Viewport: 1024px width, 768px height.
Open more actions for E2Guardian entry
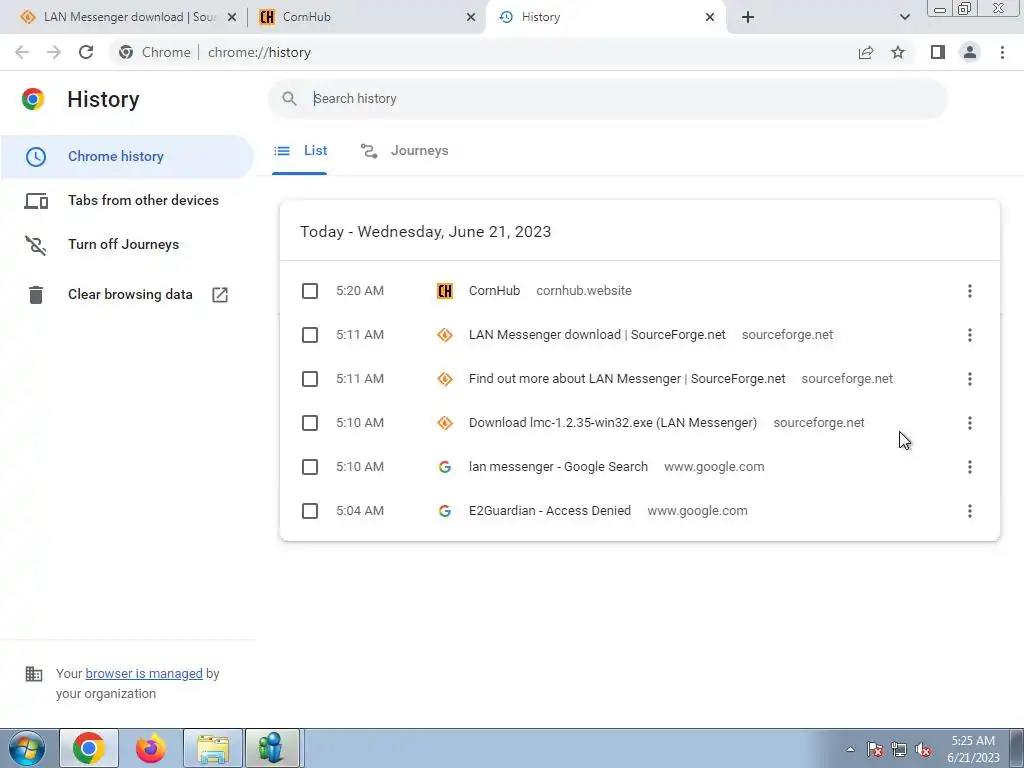coord(970,511)
